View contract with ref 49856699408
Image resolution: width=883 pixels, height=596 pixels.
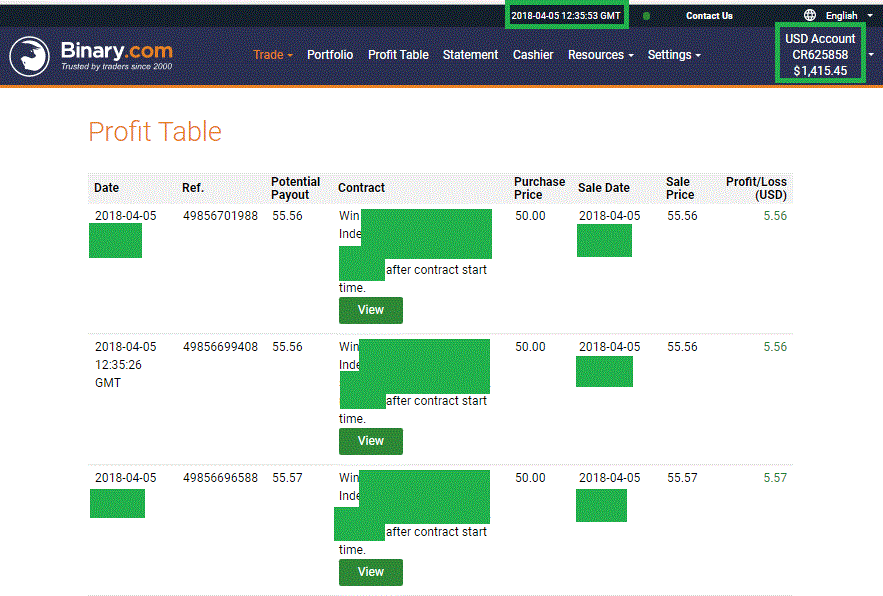pos(371,441)
